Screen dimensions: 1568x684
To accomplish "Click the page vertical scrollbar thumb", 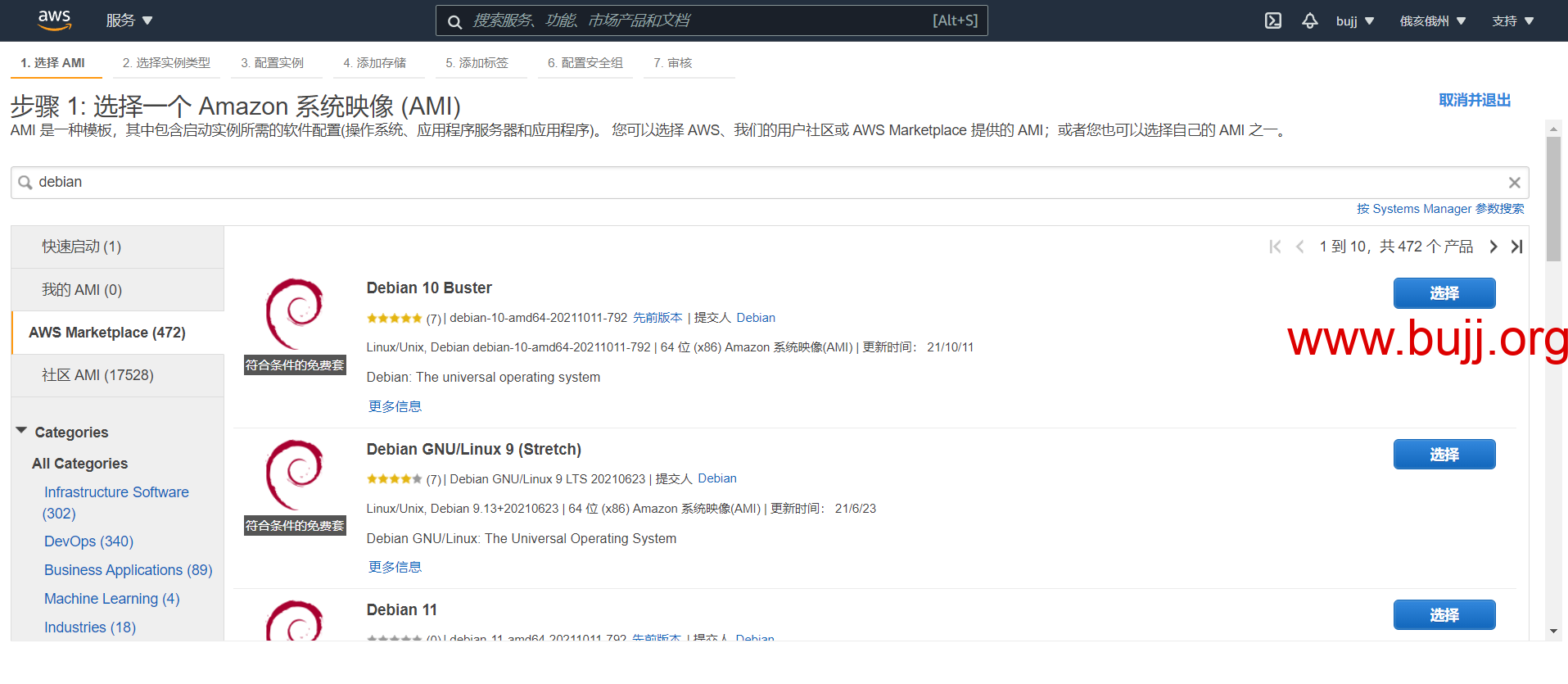I will [1553, 199].
